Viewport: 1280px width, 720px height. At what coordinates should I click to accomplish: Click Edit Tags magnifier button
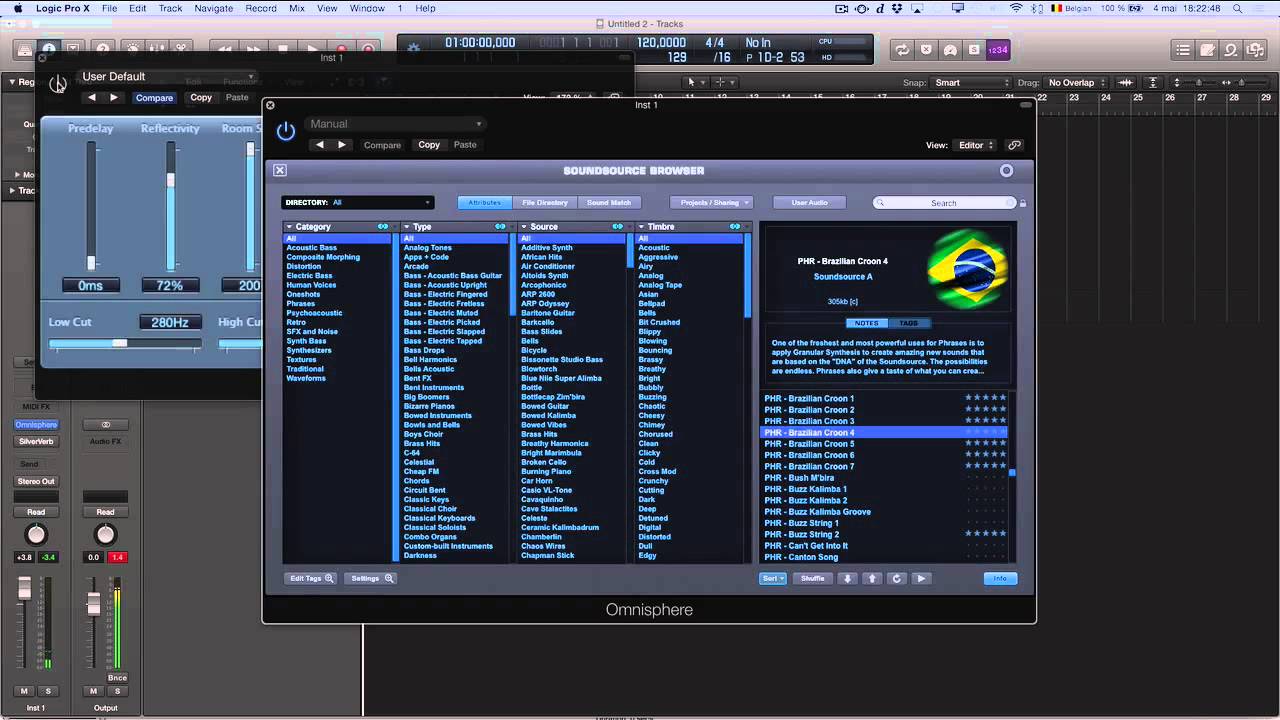[311, 578]
